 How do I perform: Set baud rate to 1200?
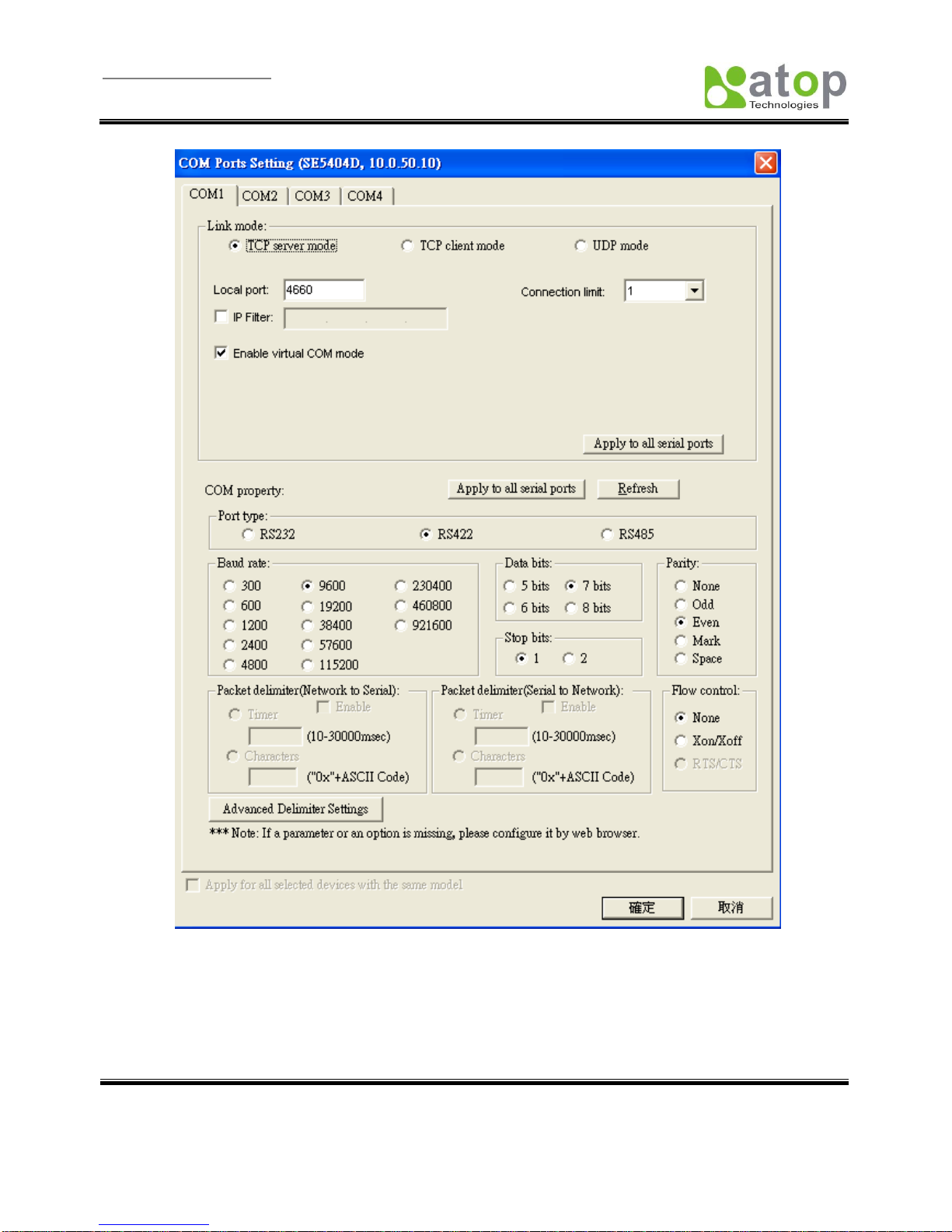[x=229, y=626]
